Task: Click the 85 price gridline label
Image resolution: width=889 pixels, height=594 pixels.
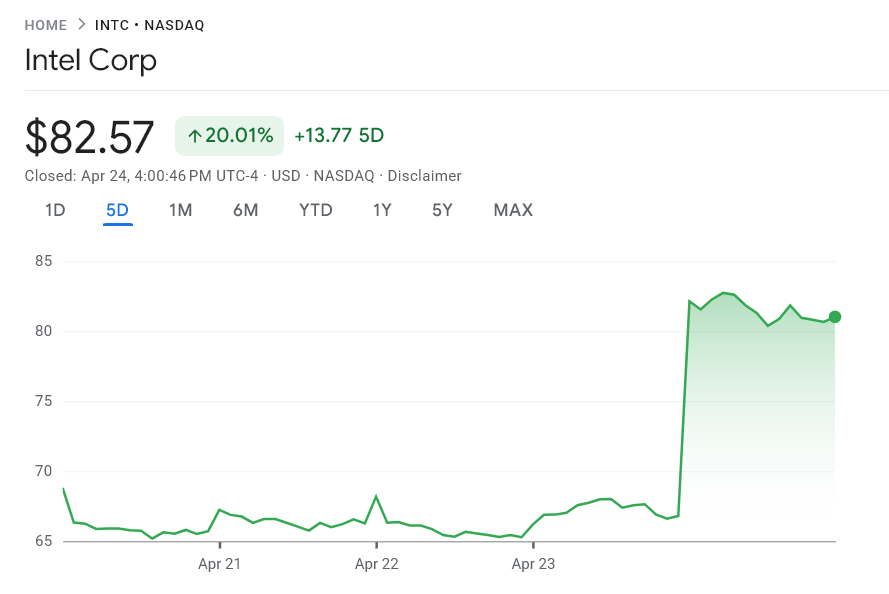Action: pos(42,261)
